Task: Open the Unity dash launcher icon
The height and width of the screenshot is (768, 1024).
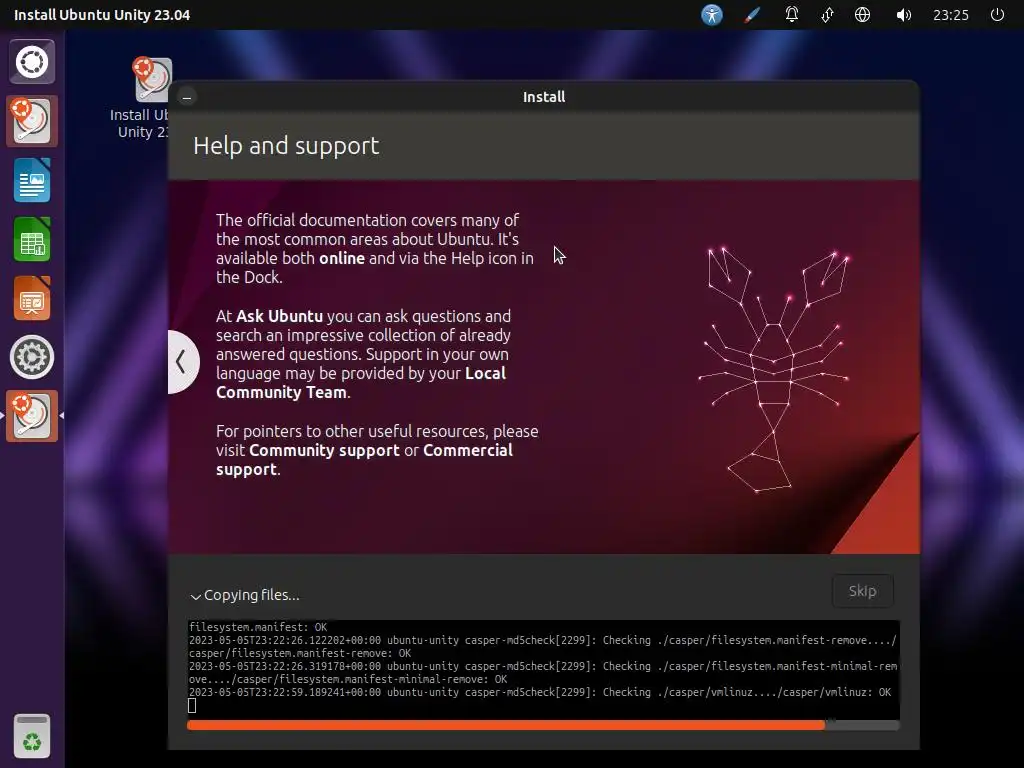Action: click(x=32, y=62)
